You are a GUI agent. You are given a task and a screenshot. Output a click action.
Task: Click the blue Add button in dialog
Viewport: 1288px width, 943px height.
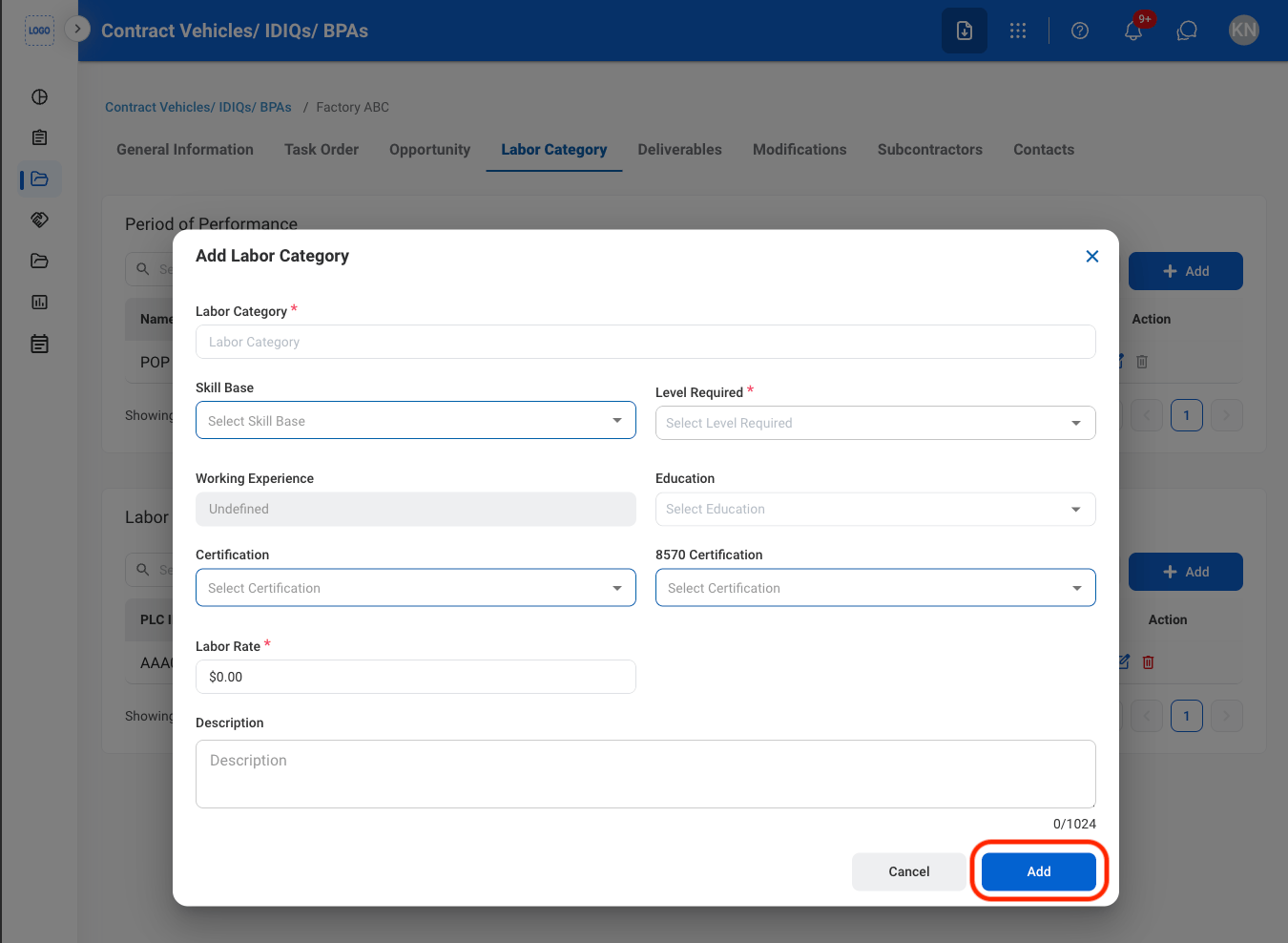point(1039,871)
